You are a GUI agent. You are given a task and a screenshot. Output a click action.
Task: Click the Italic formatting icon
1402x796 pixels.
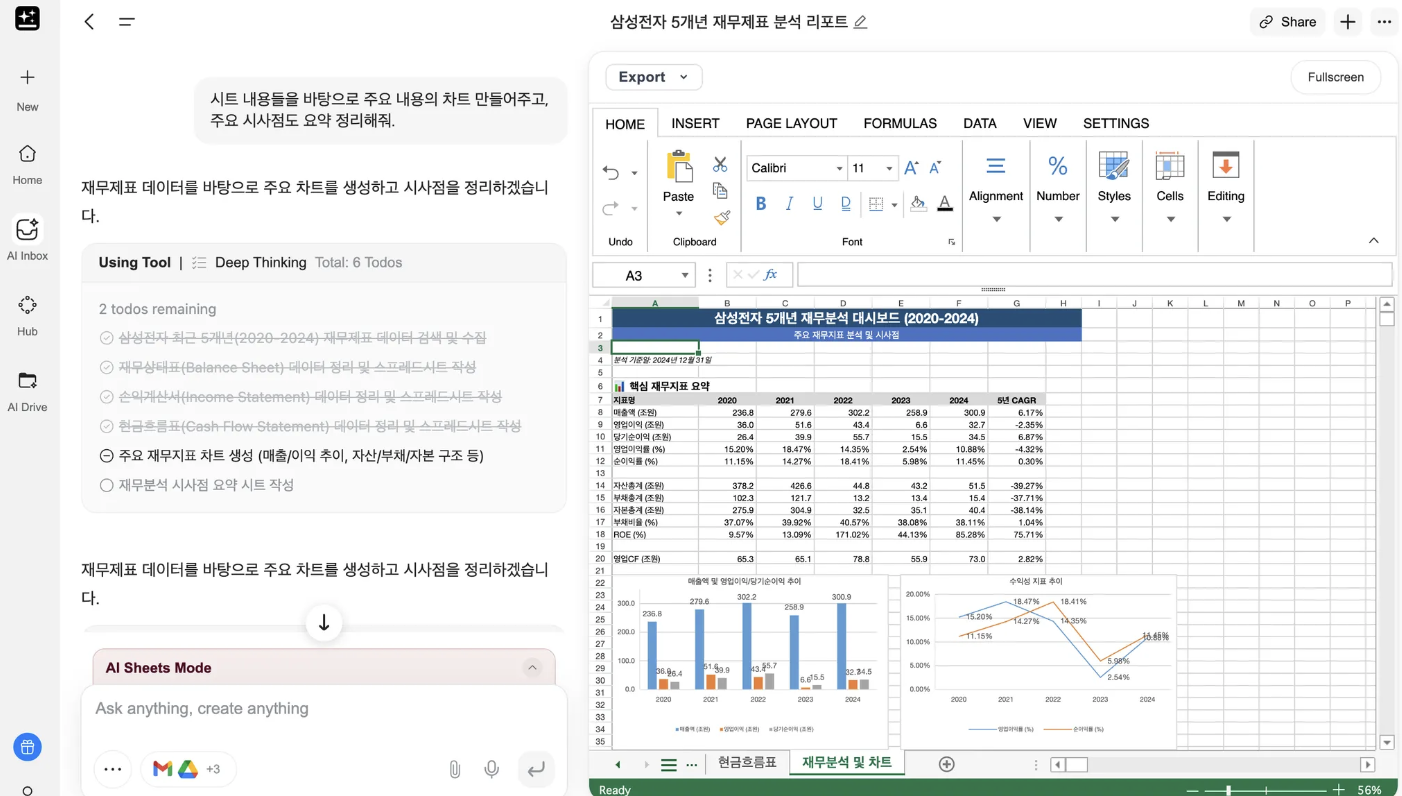pyautogui.click(x=789, y=203)
